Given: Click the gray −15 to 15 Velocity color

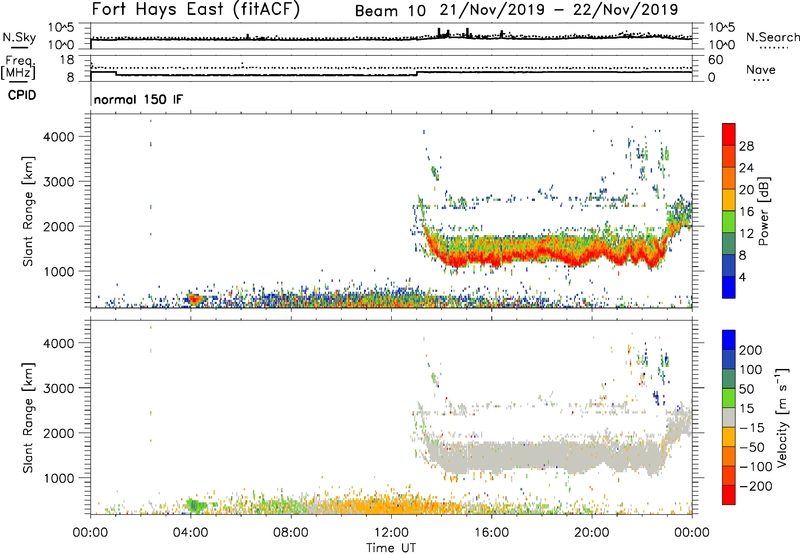Looking at the screenshot, I should [729, 417].
